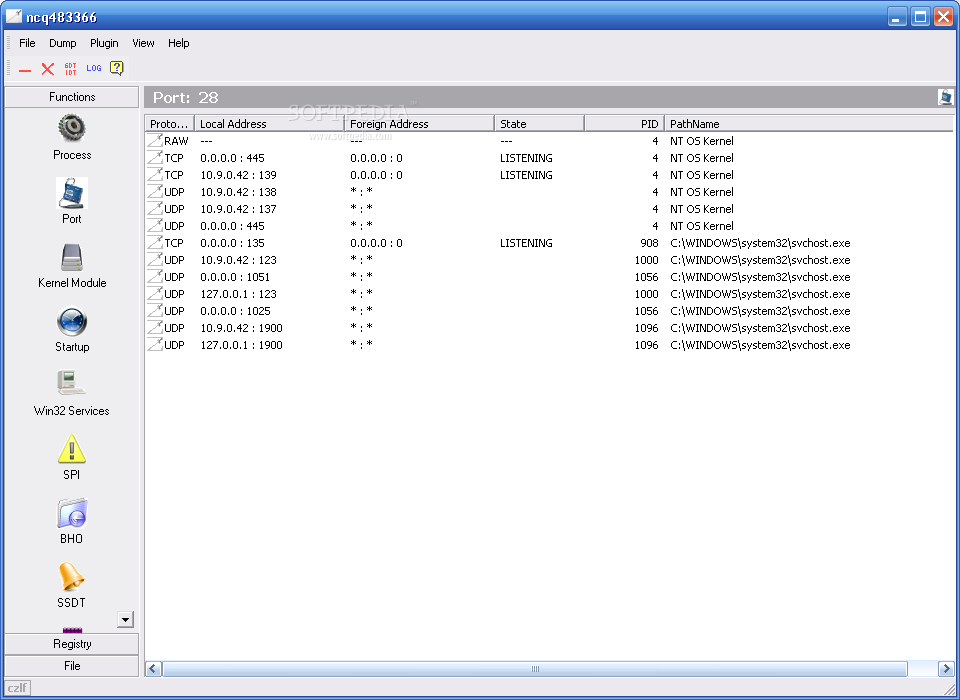This screenshot has height=700, width=960.
Task: Open the Plugin menu
Action: [104, 43]
